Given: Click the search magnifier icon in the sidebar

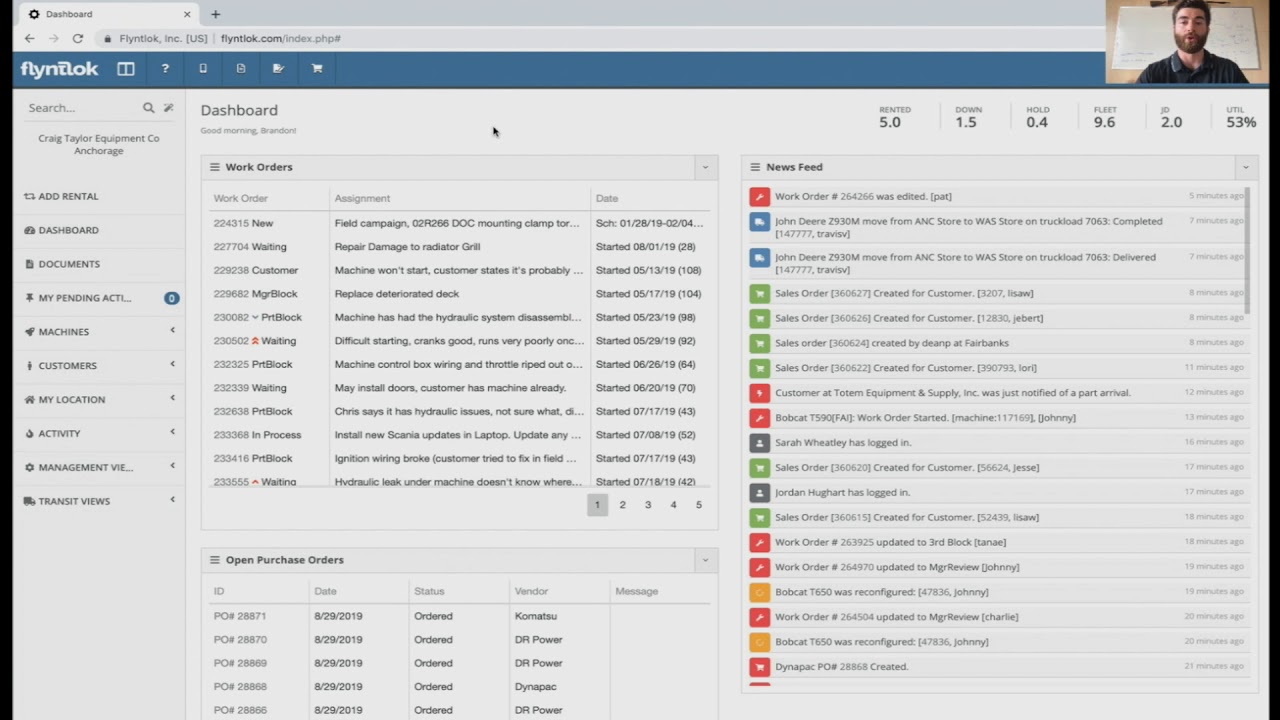Looking at the screenshot, I should pos(148,107).
